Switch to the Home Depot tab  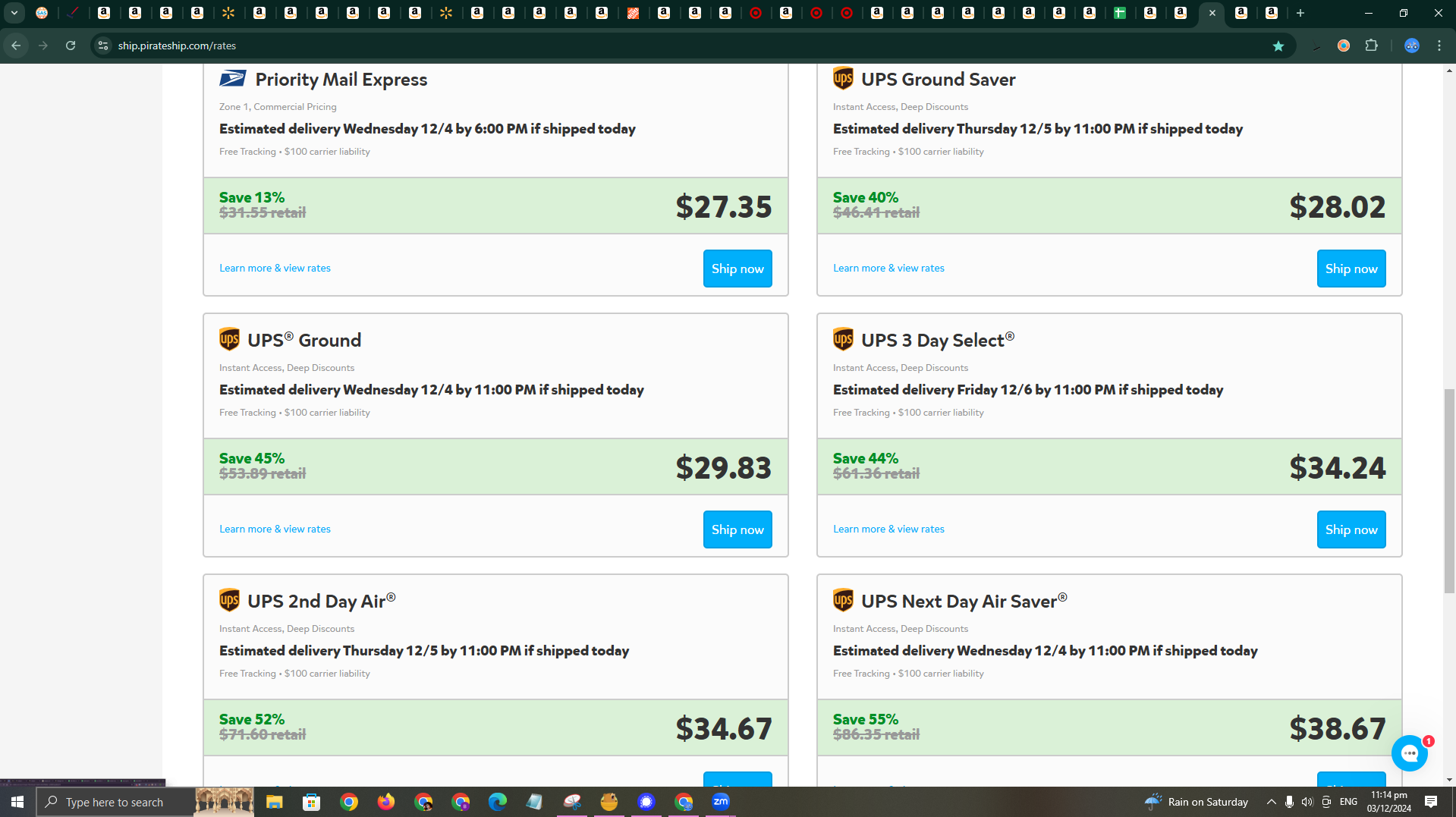click(633, 13)
